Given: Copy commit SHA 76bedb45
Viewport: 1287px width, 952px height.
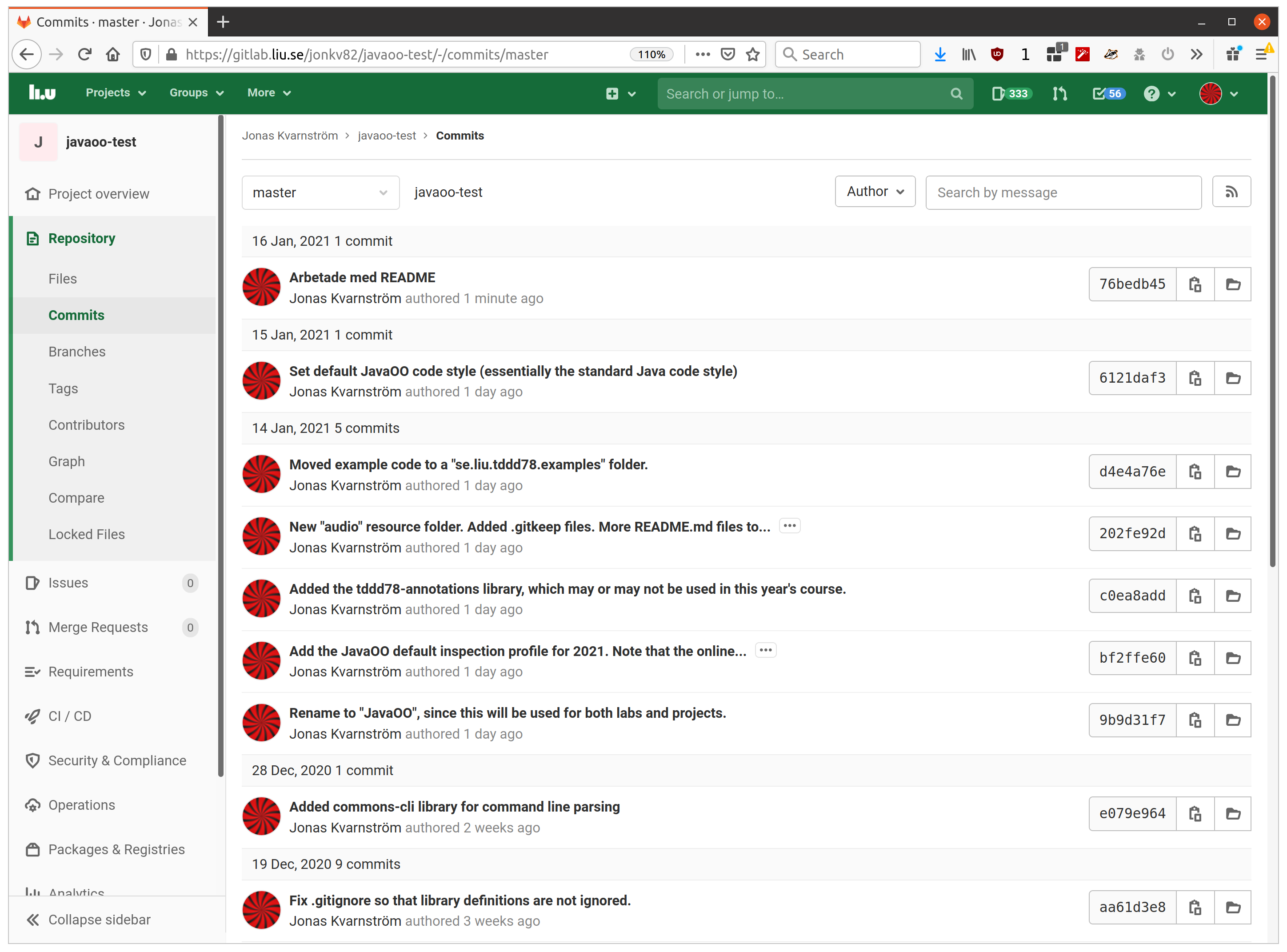Looking at the screenshot, I should [x=1195, y=284].
